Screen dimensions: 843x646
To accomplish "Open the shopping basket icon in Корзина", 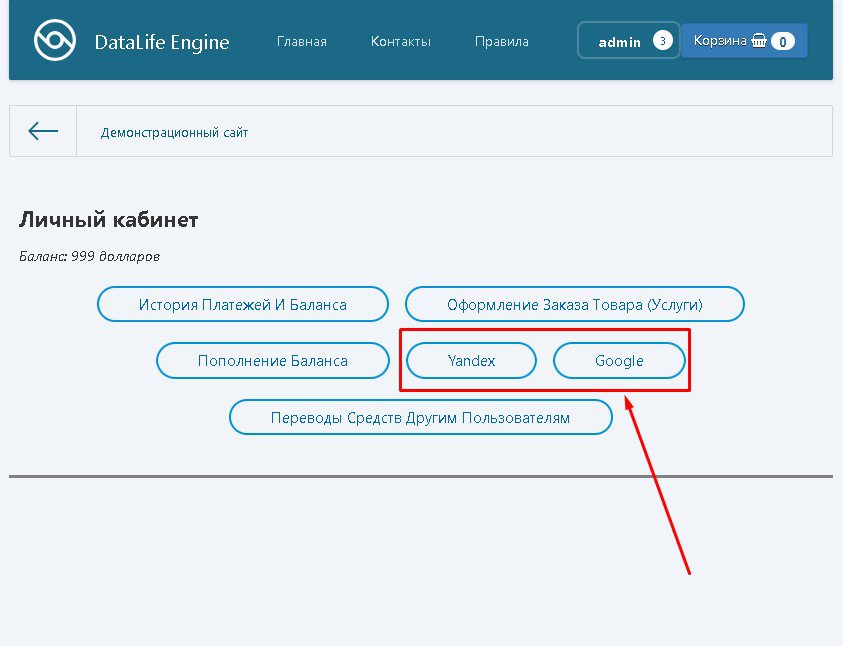I will [759, 40].
